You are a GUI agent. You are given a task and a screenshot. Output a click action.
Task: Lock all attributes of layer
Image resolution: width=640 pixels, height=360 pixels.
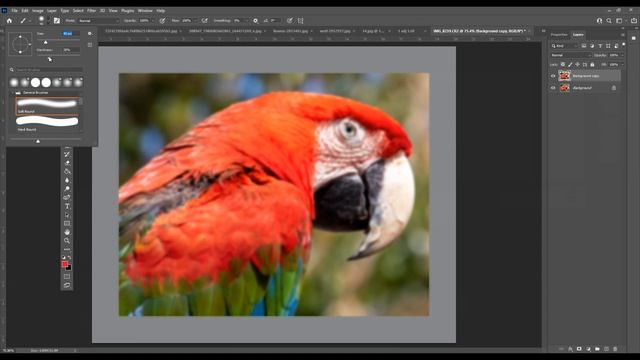tap(592, 64)
